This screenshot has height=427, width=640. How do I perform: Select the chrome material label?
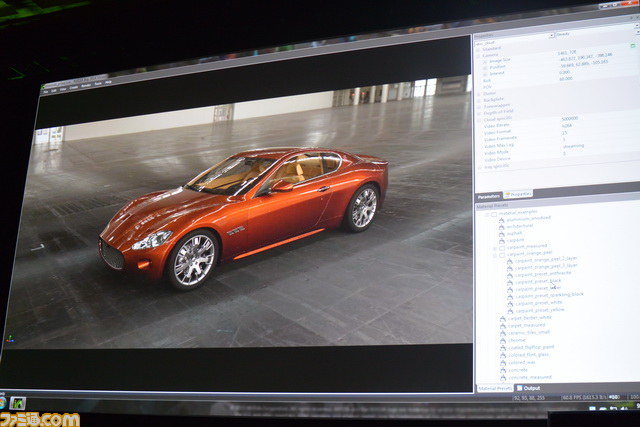pos(517,340)
